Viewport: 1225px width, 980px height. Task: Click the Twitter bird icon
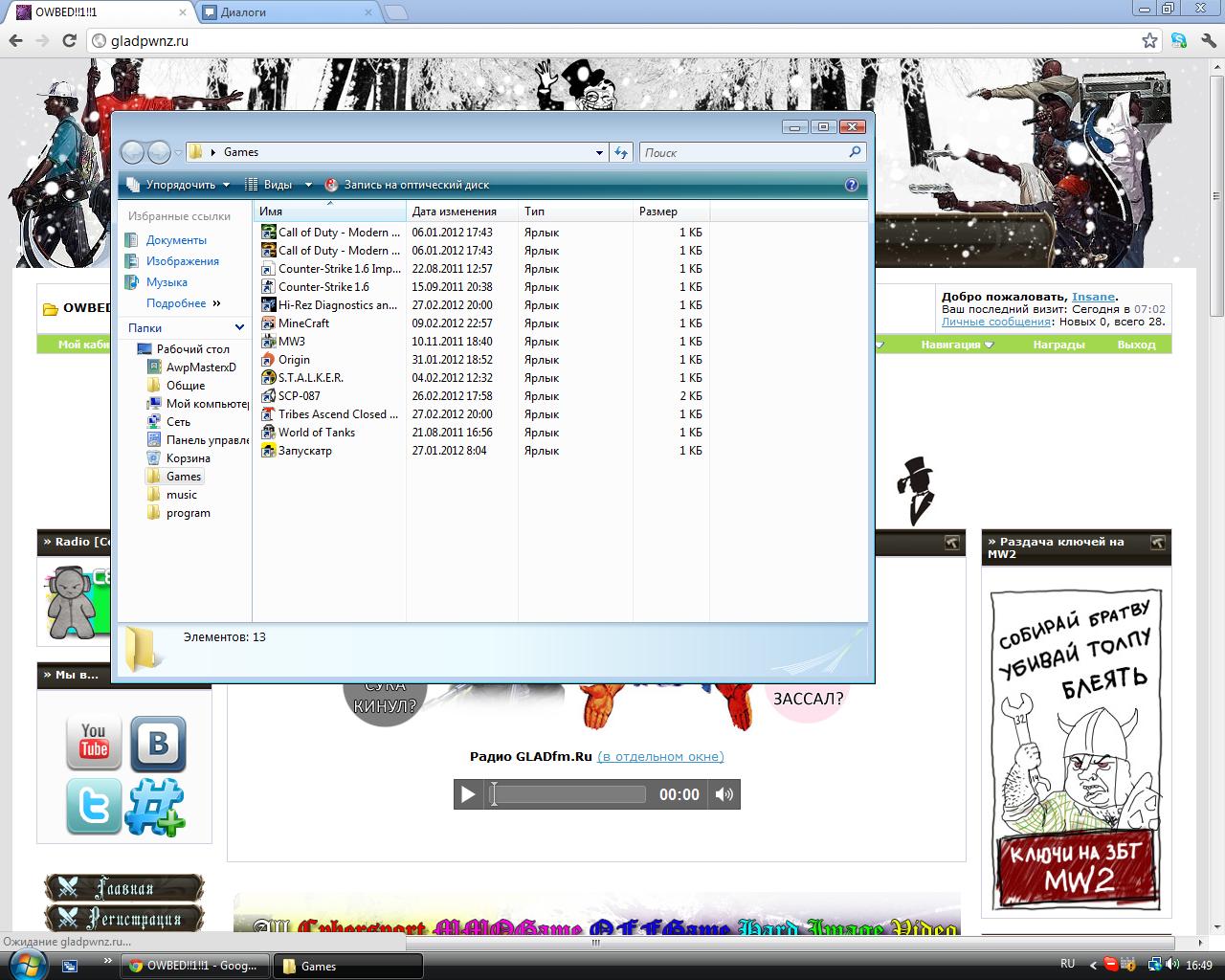point(93,806)
